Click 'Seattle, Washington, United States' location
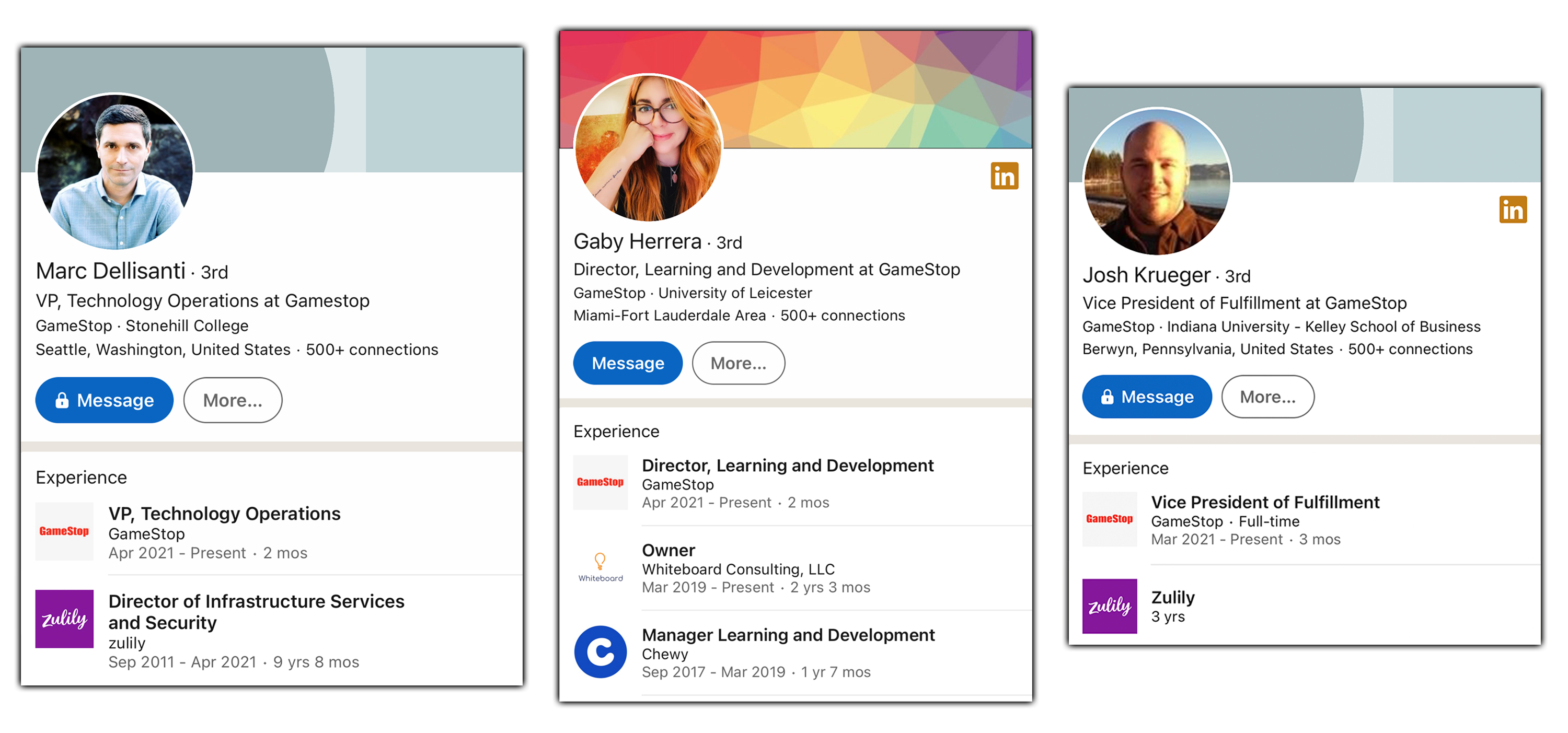The image size is (1568, 733). 163,349
